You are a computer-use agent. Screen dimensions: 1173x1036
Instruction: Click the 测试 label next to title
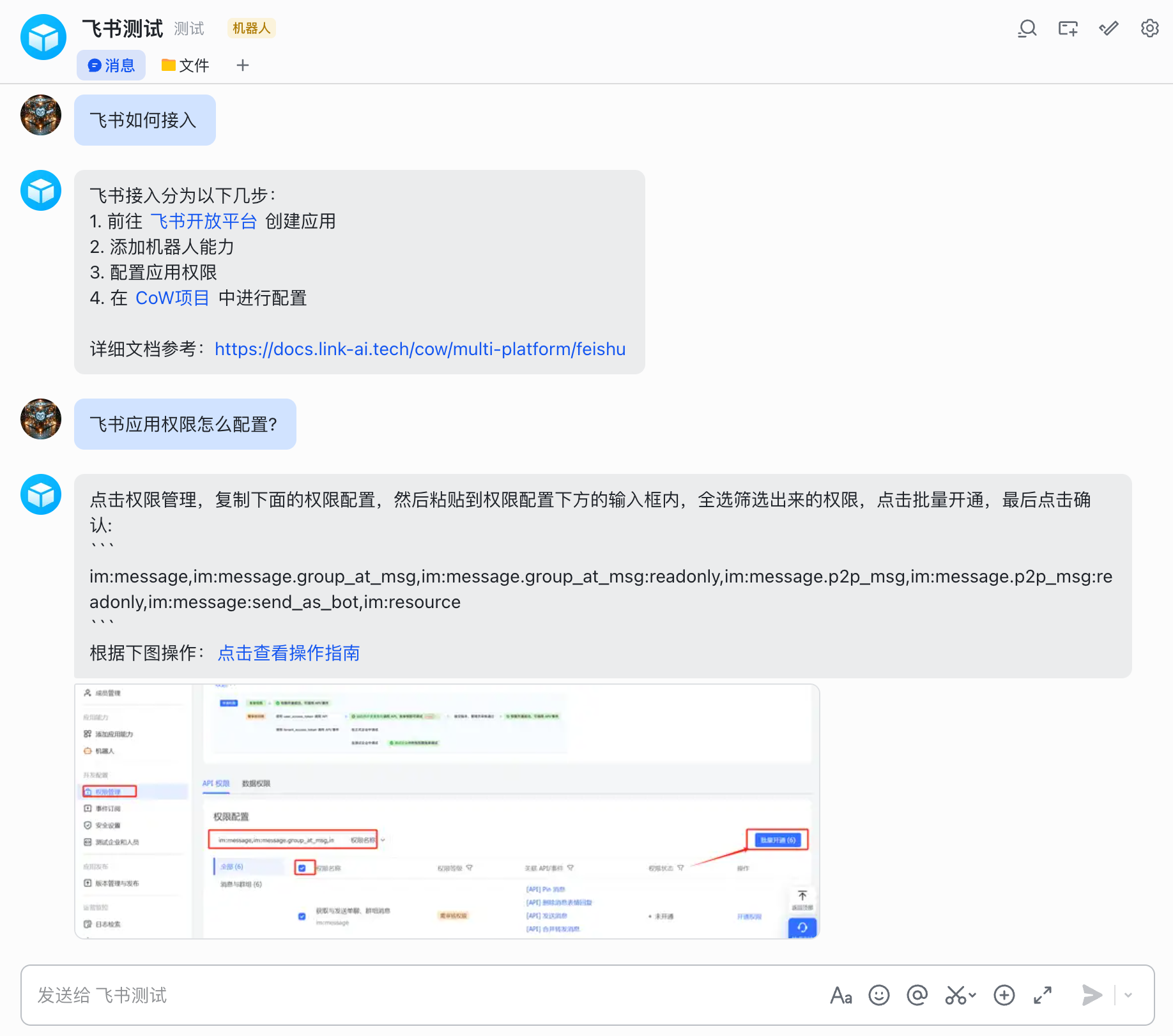[189, 29]
